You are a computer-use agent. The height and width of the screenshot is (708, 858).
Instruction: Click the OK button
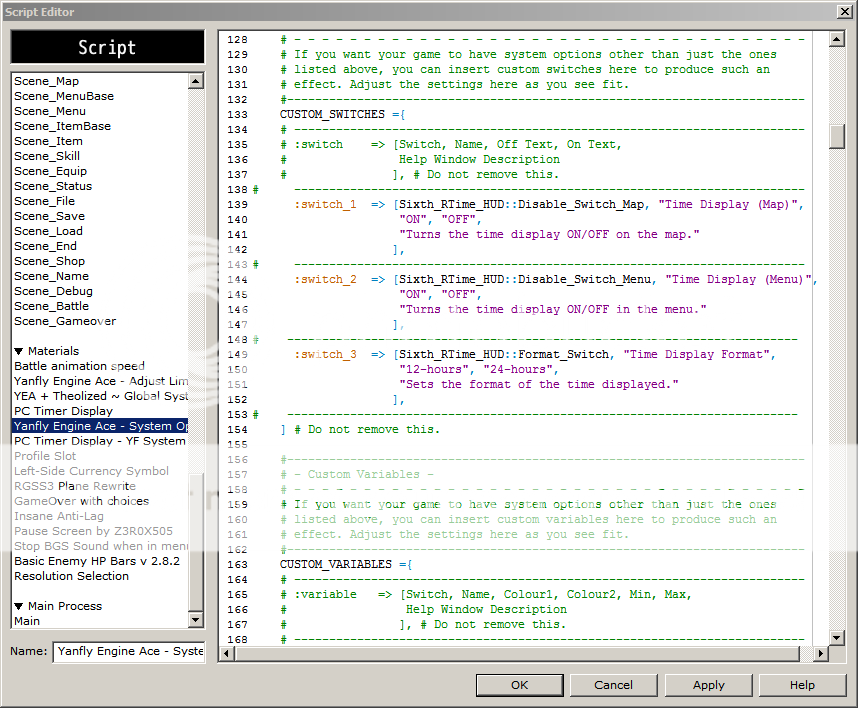(x=519, y=685)
